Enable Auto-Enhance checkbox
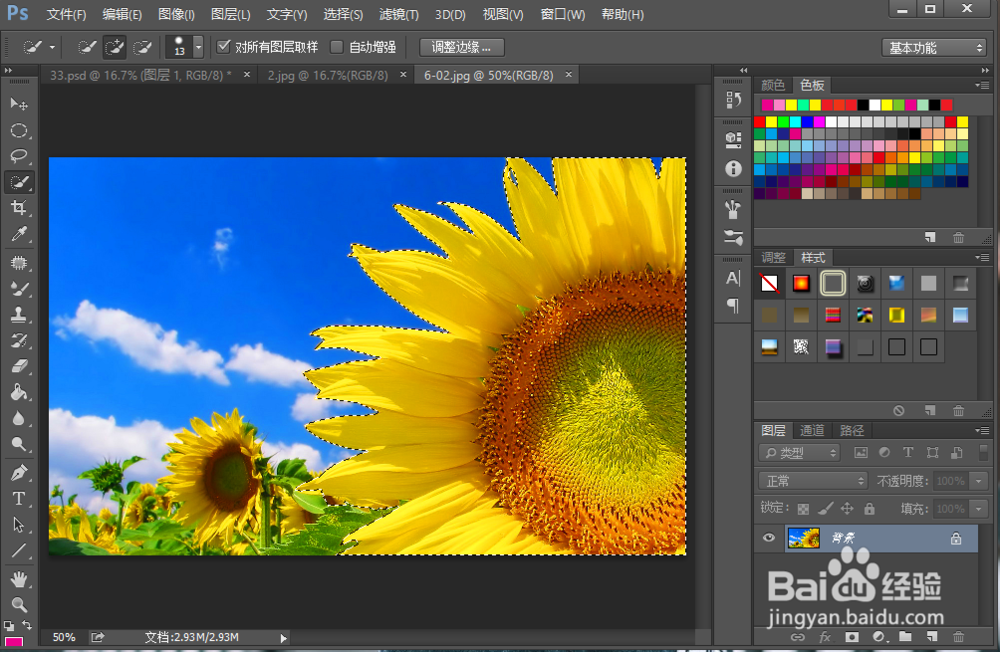The height and width of the screenshot is (652, 1000). [337, 47]
